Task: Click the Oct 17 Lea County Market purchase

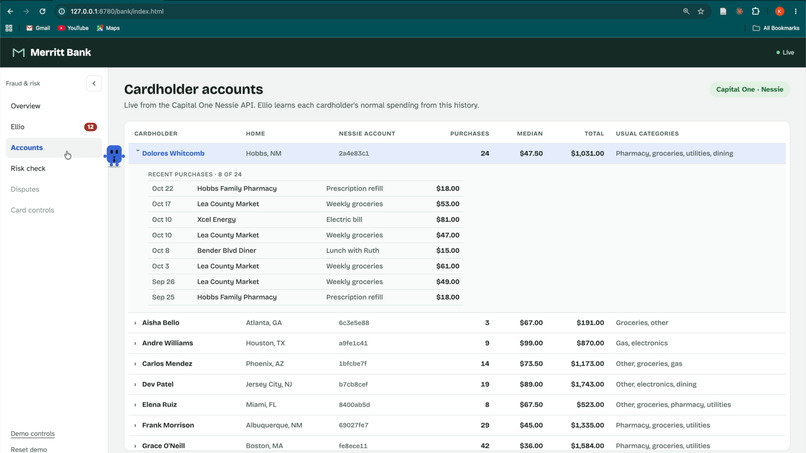Action: pyautogui.click(x=305, y=204)
